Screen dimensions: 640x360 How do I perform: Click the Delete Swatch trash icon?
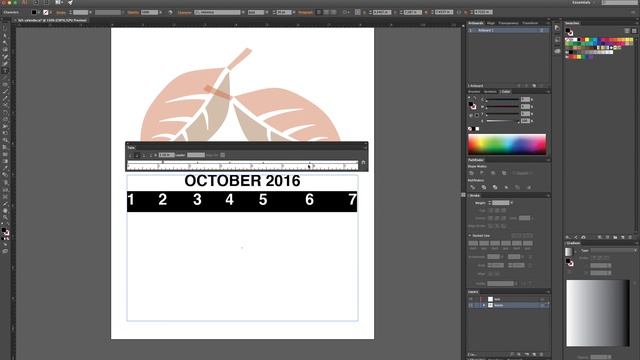[630, 237]
